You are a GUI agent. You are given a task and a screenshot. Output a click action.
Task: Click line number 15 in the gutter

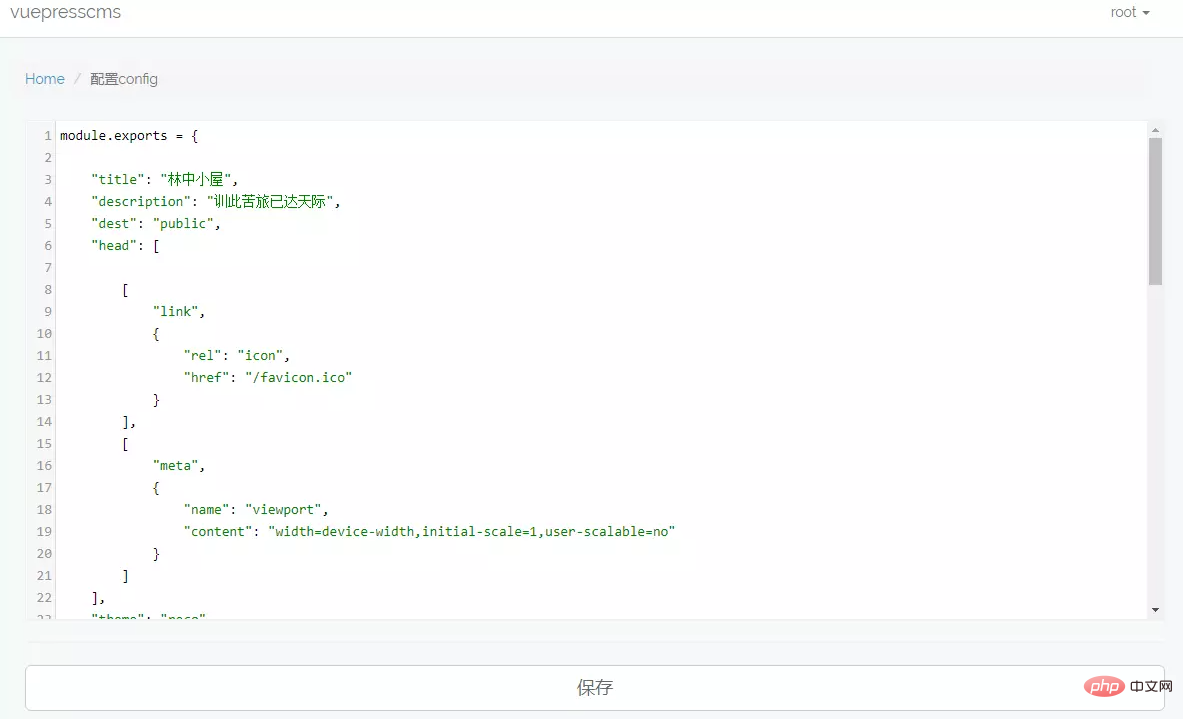click(43, 444)
